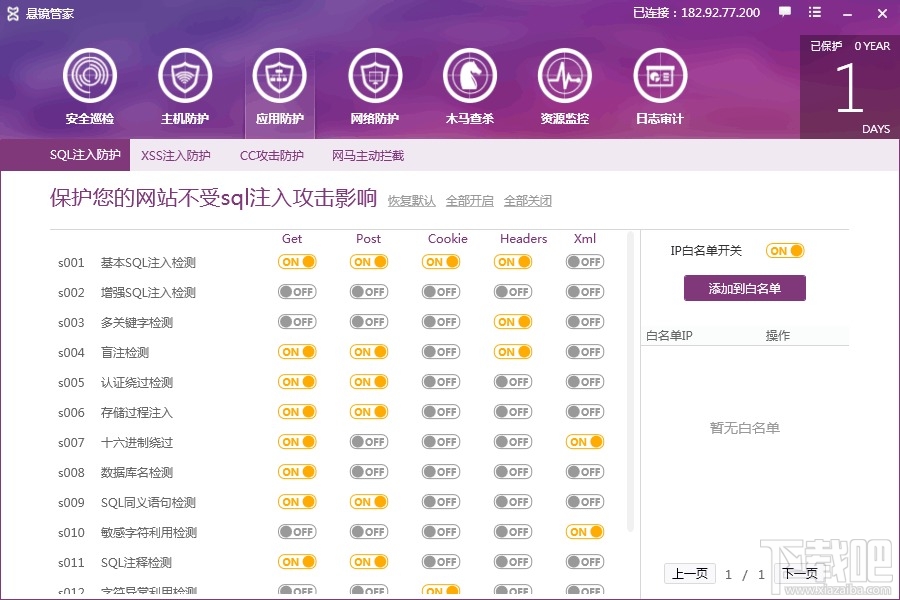Switch to the SQL注入防护 tab

pos(85,155)
